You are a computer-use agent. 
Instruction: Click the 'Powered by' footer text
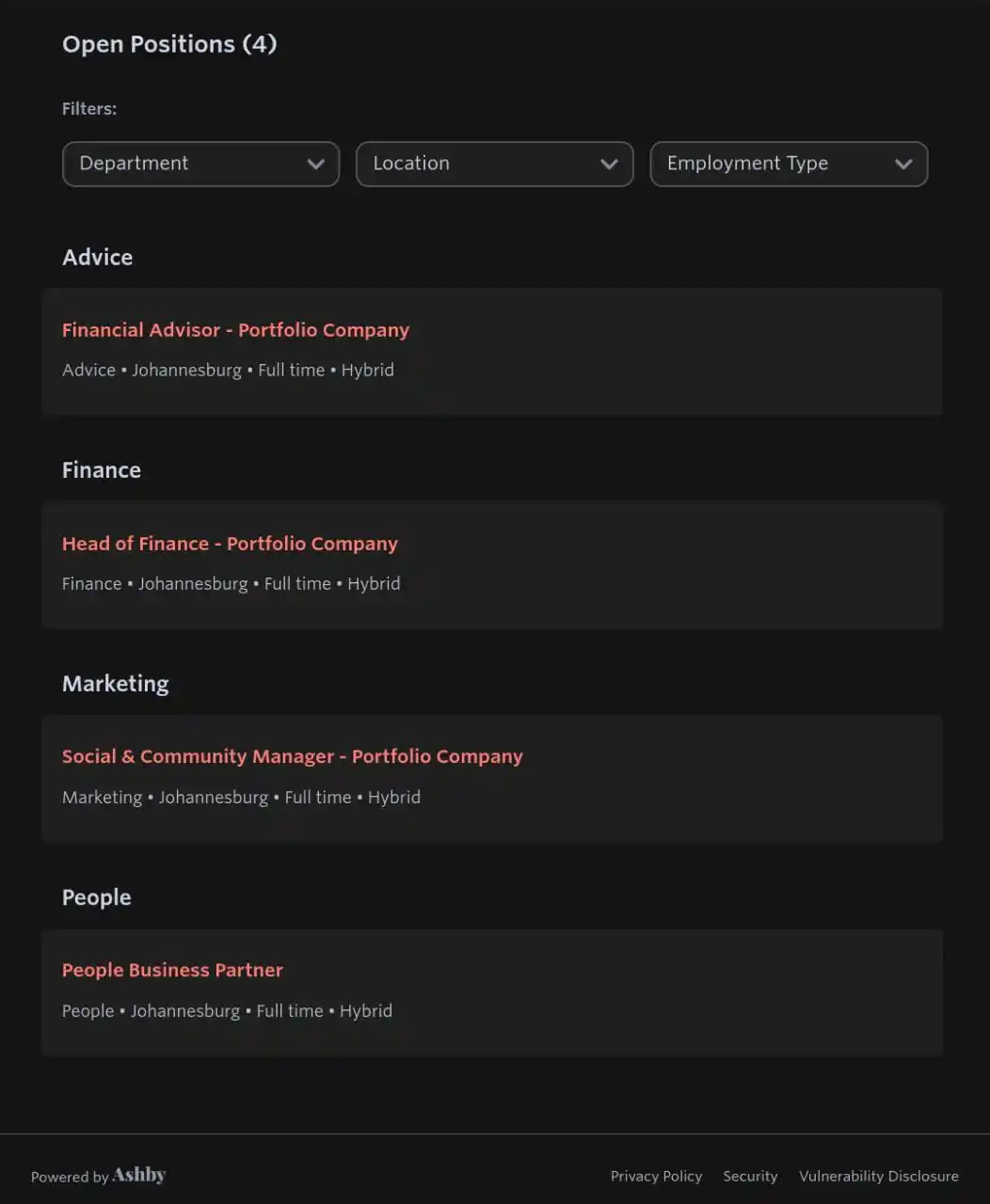pos(70,1177)
